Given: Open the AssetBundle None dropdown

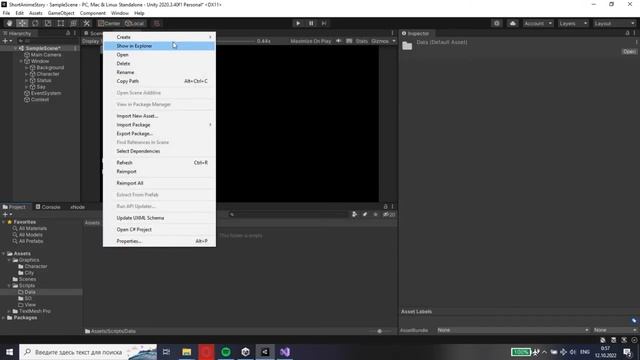Looking at the screenshot, I should click(513, 330).
